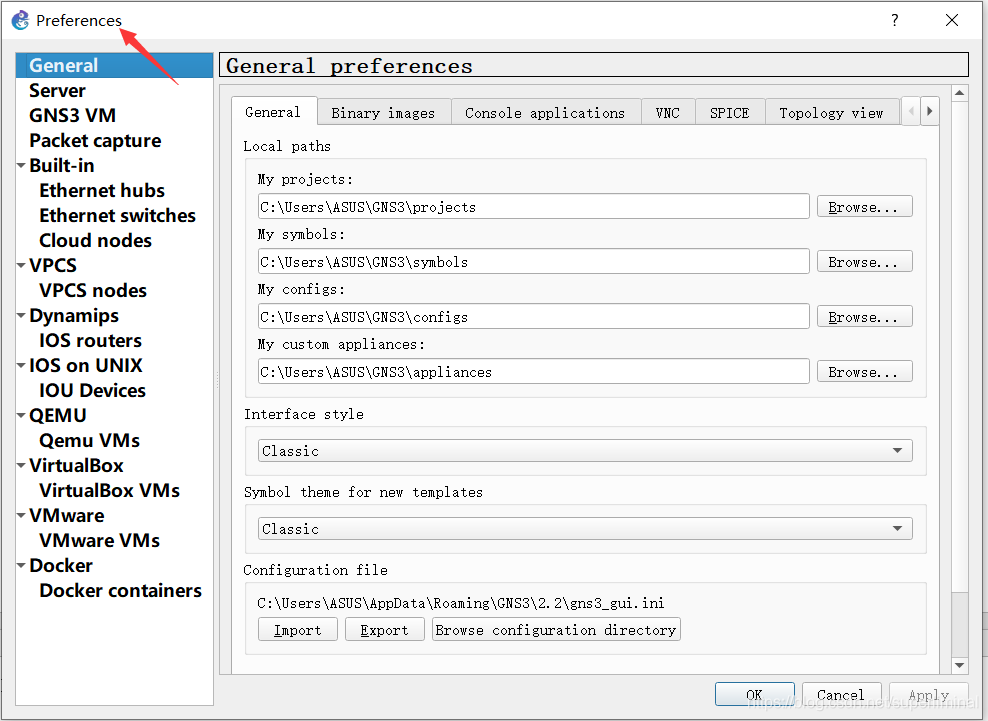
Task: Collapse the Dynamips tree section
Action: click(21, 316)
